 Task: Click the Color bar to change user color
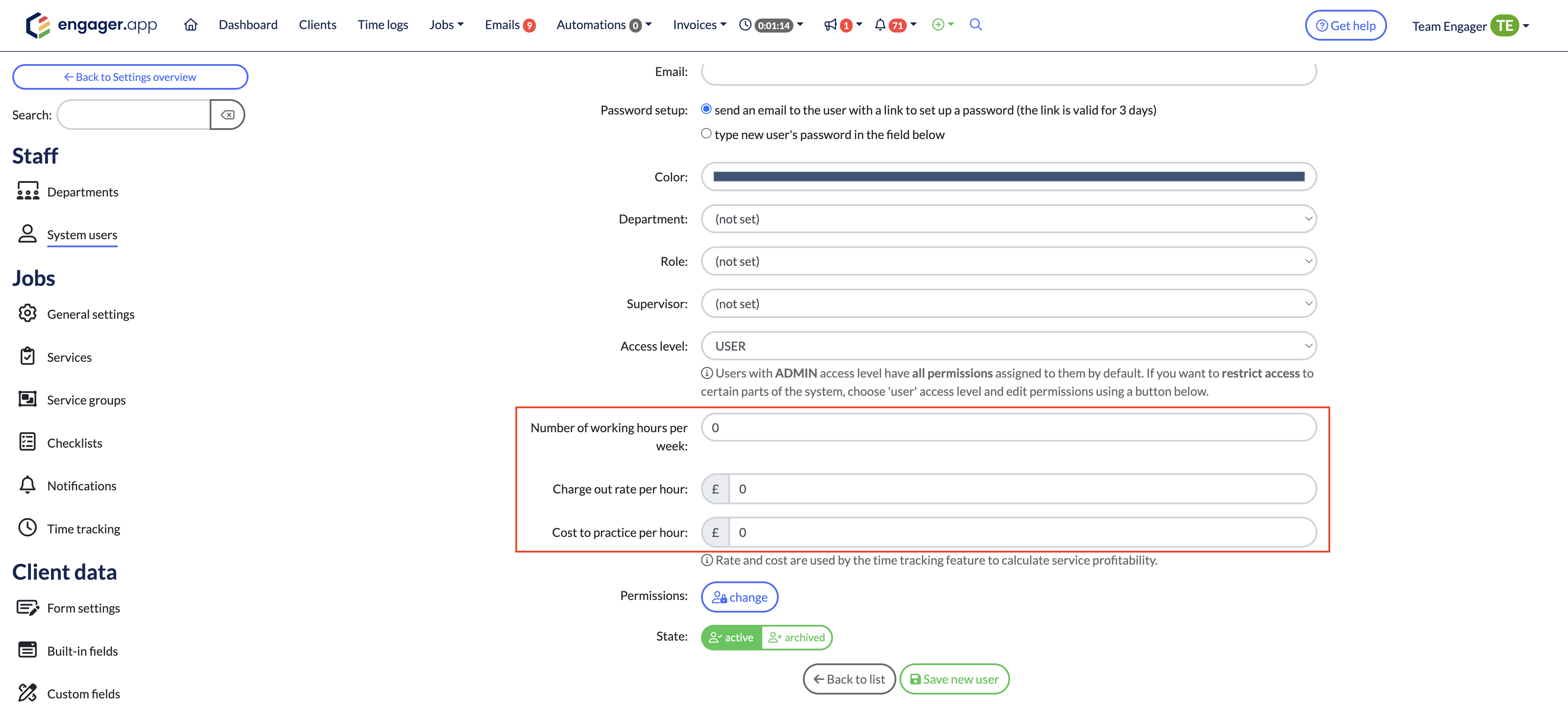point(1008,177)
